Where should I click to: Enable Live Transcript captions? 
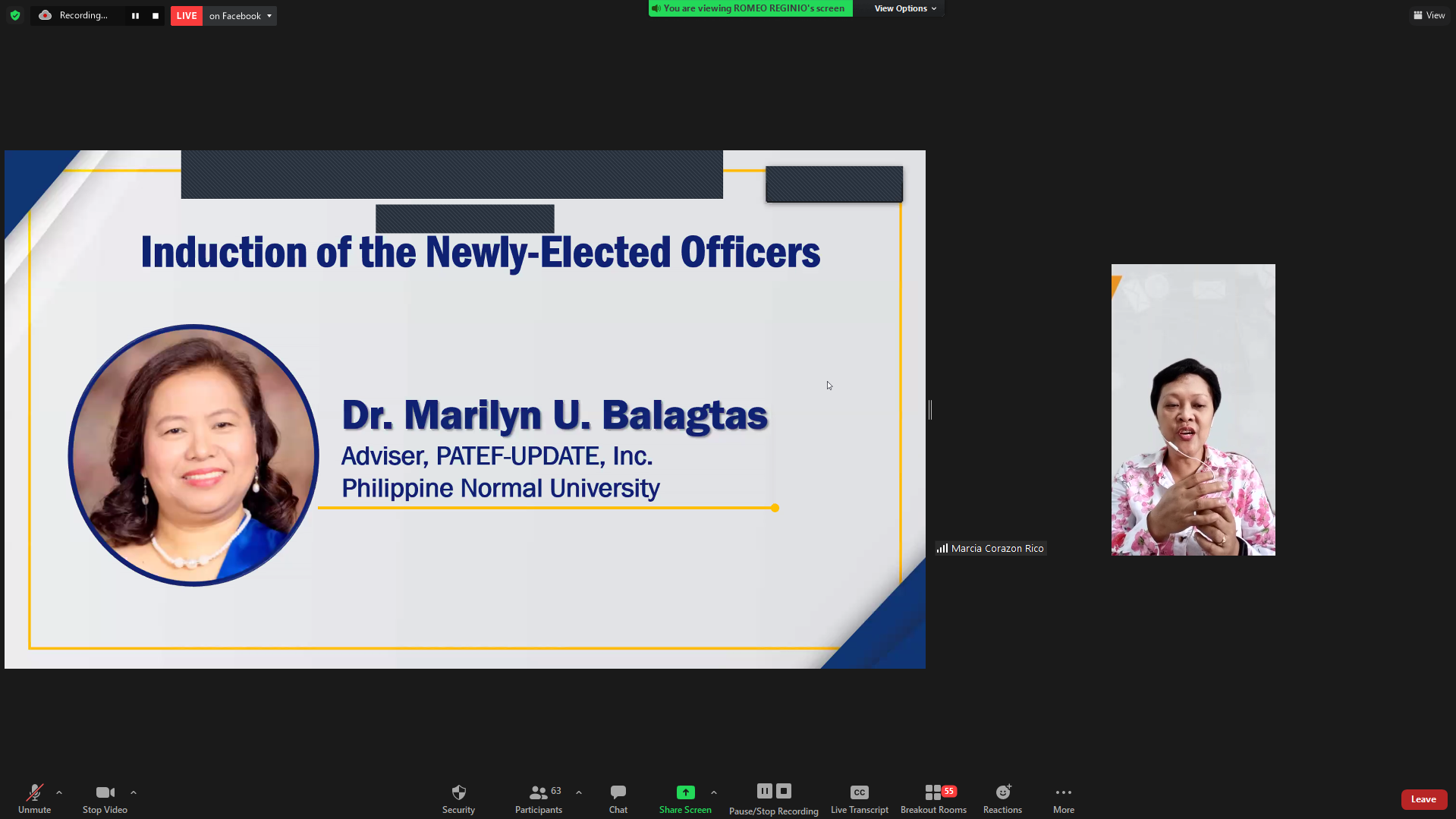[859, 798]
